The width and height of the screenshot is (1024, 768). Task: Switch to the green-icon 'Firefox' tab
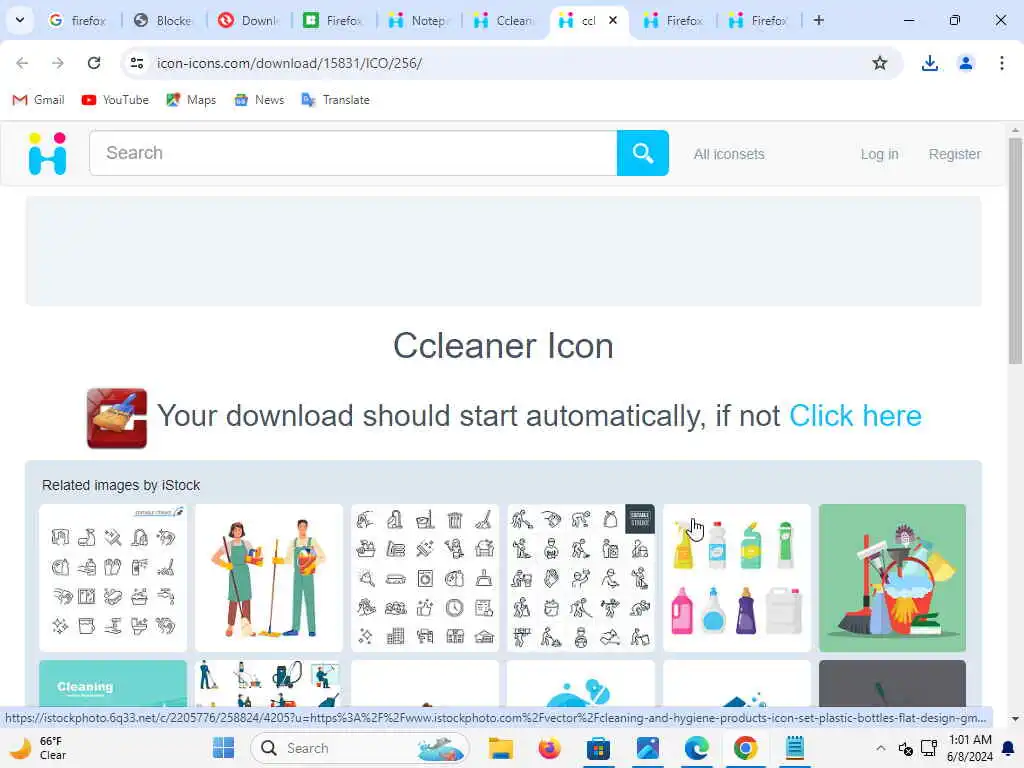(x=334, y=21)
